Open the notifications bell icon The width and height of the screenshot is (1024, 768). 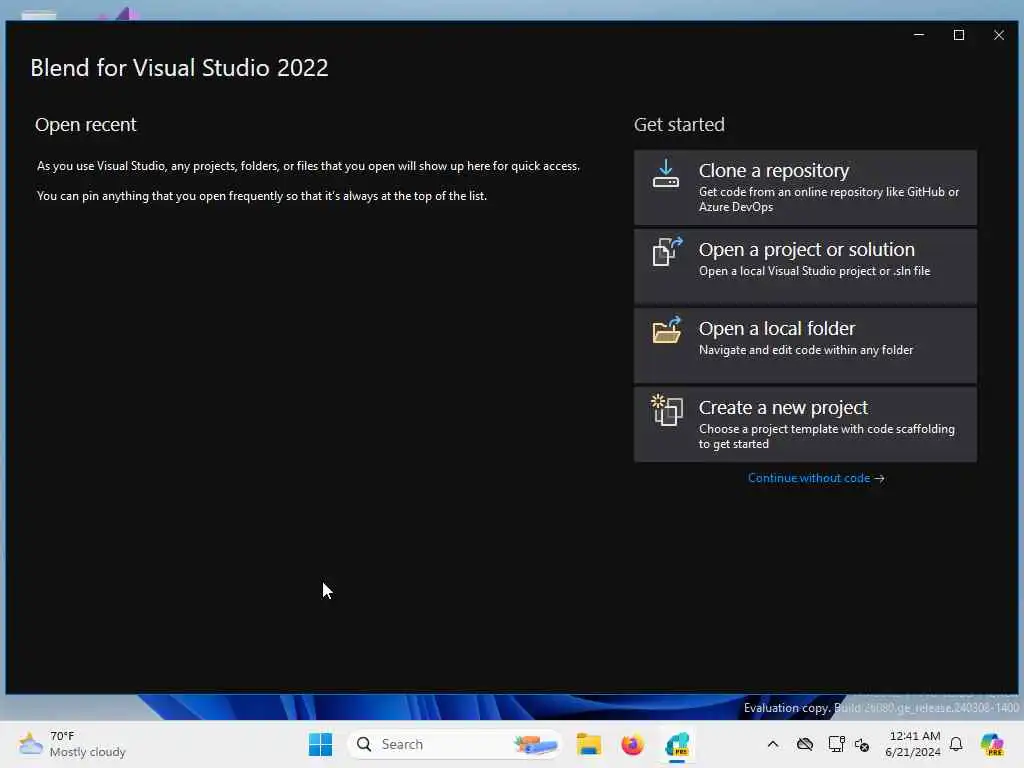(x=956, y=744)
